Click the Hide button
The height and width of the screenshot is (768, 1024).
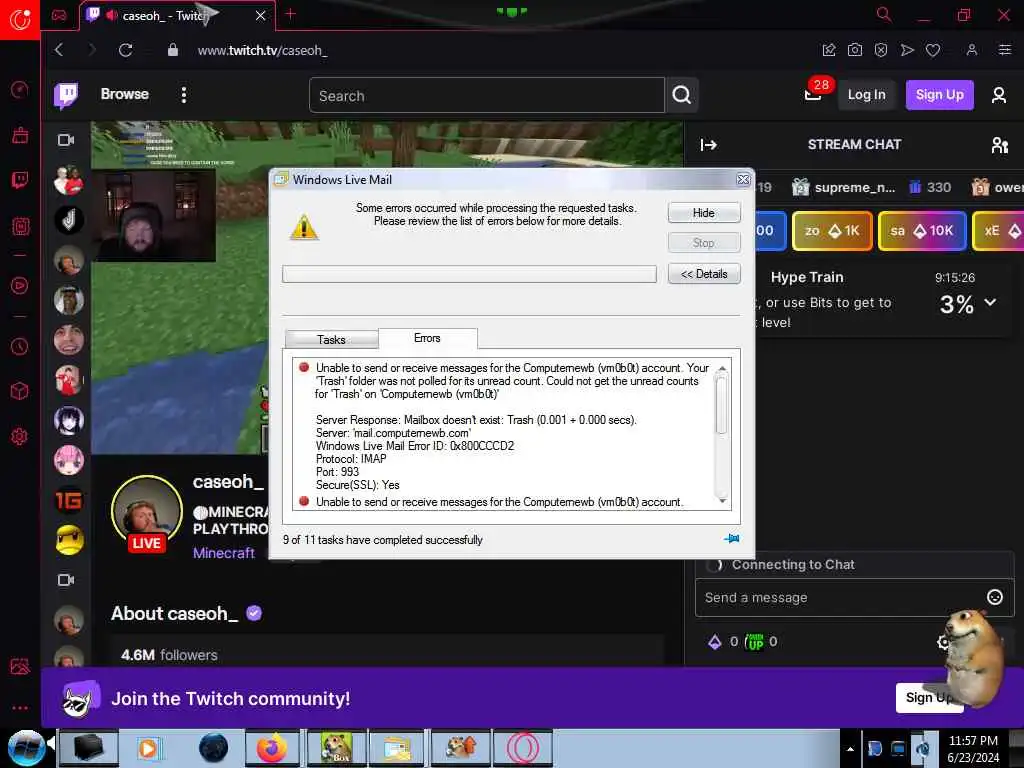pos(704,213)
